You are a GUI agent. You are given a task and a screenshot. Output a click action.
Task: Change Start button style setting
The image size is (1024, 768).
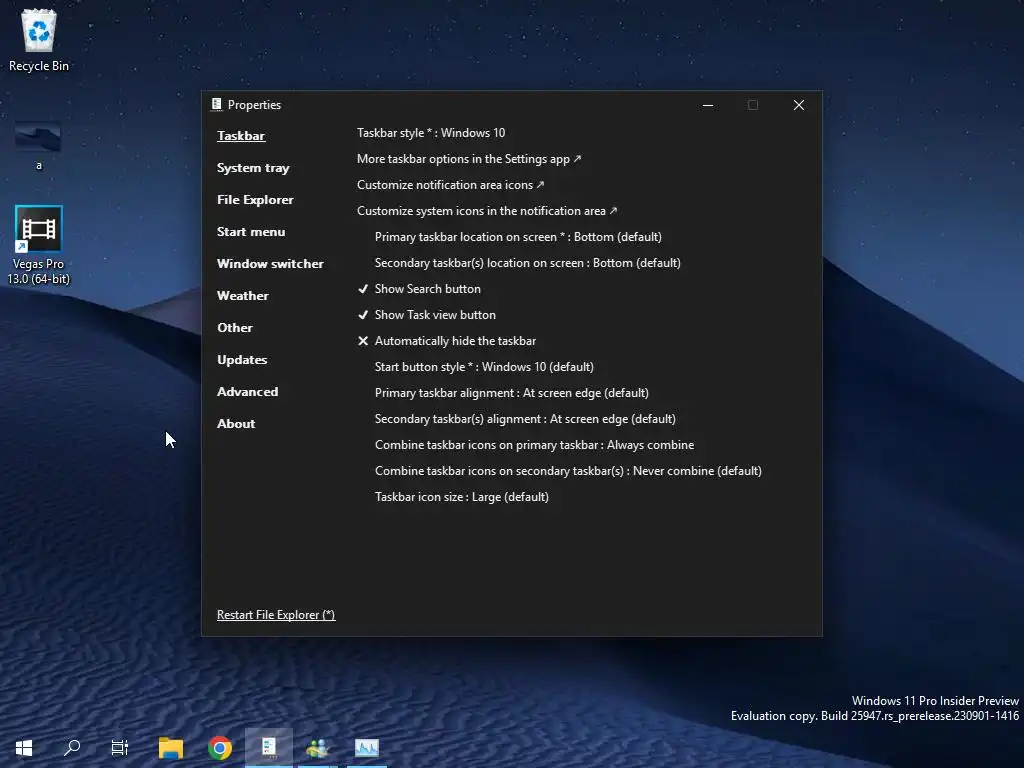(484, 367)
